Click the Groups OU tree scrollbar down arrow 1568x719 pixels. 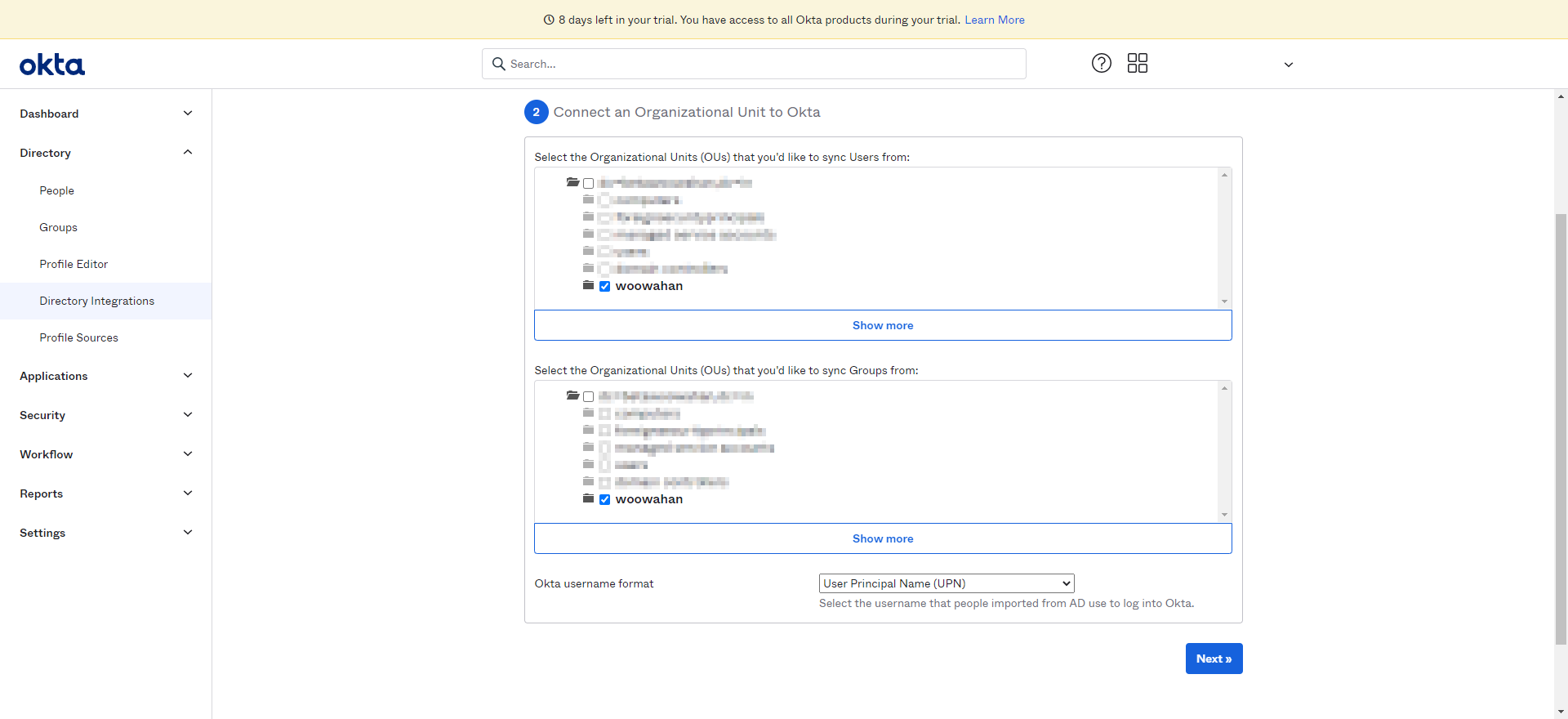tap(1224, 515)
